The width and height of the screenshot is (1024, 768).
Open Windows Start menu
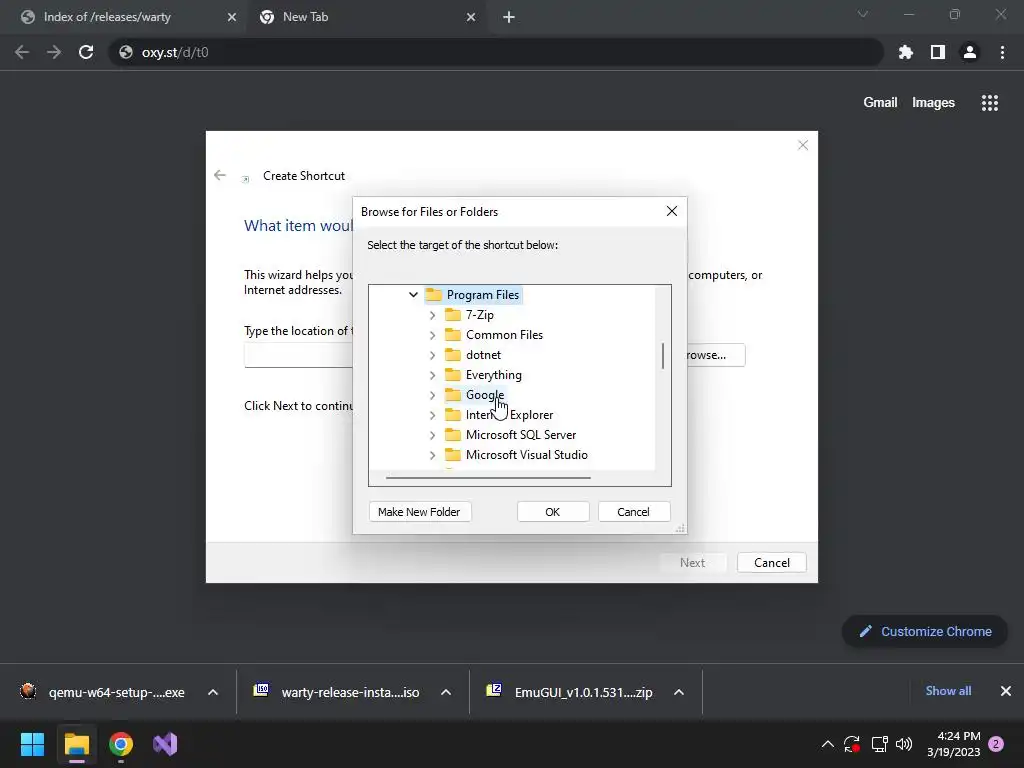(32, 744)
